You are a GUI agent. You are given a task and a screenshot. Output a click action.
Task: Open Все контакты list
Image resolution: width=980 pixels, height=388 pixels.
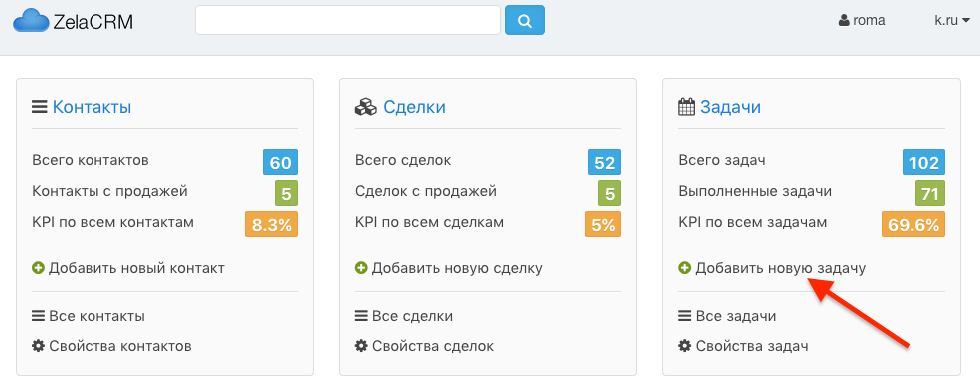(x=97, y=316)
